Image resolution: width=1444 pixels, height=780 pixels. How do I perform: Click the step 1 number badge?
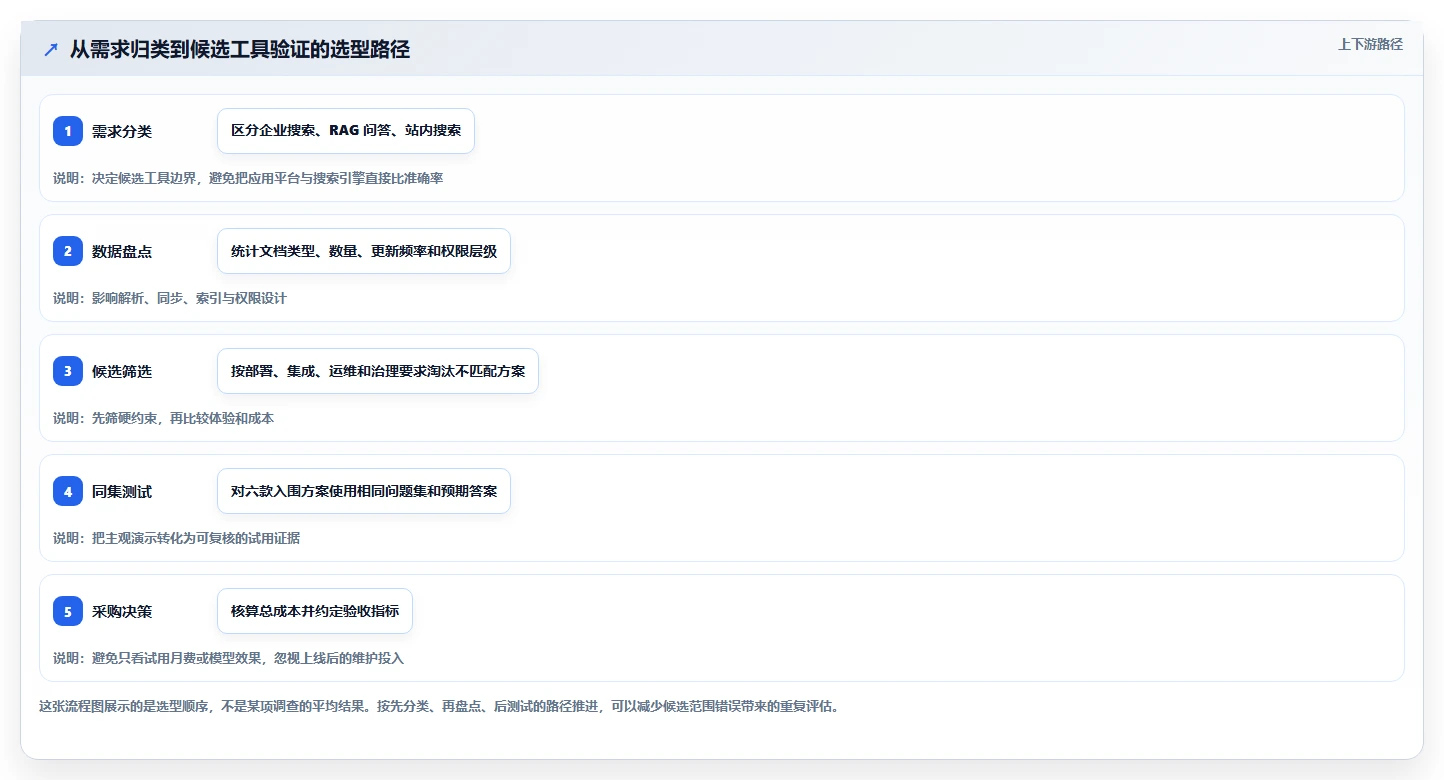(x=68, y=131)
